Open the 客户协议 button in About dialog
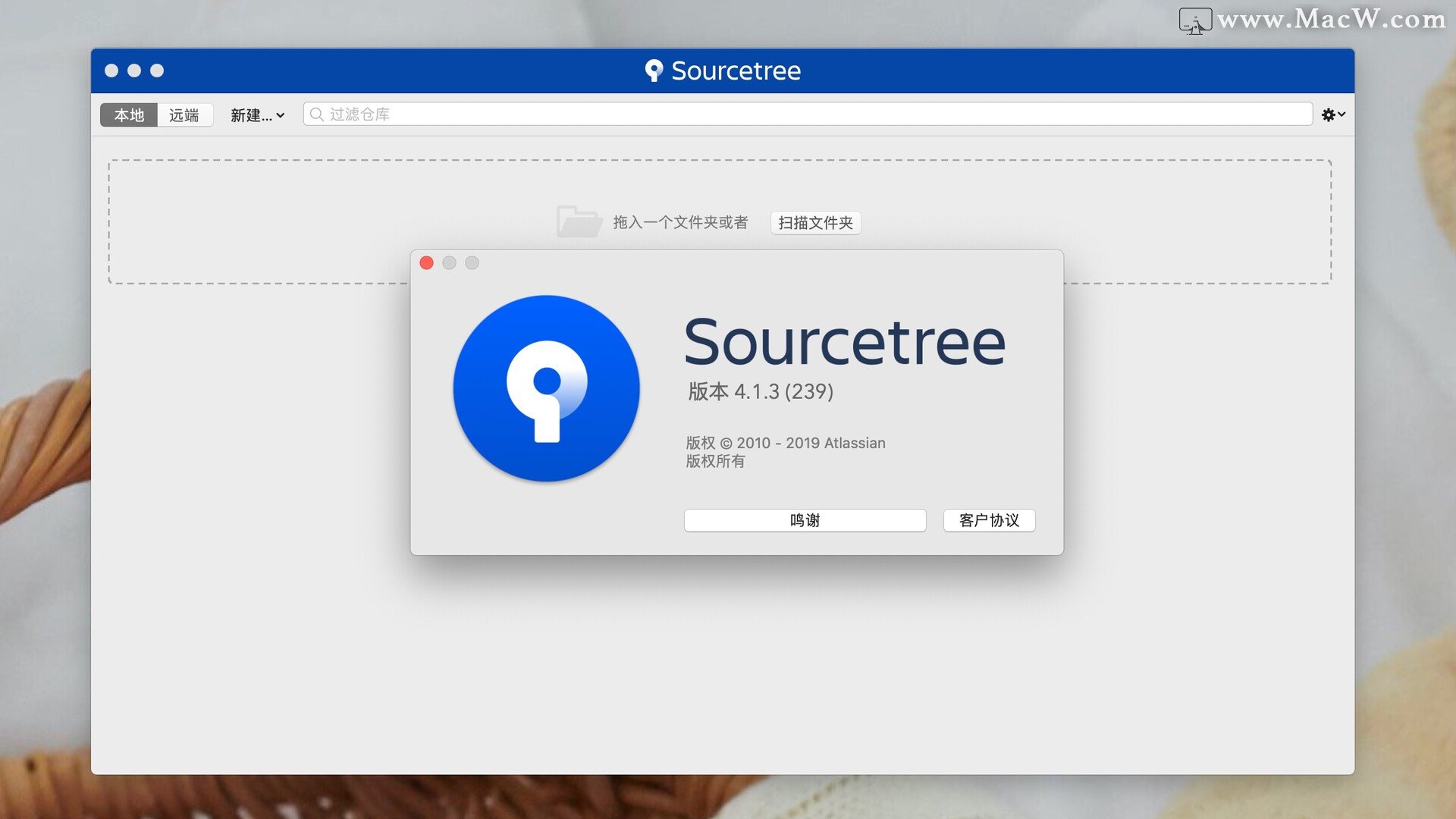Image resolution: width=1456 pixels, height=819 pixels. 989,520
